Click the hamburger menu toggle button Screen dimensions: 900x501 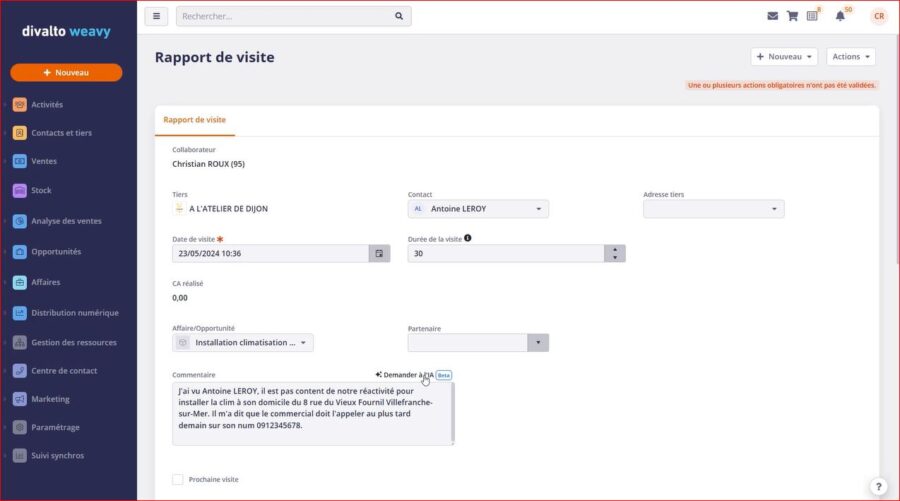(156, 16)
